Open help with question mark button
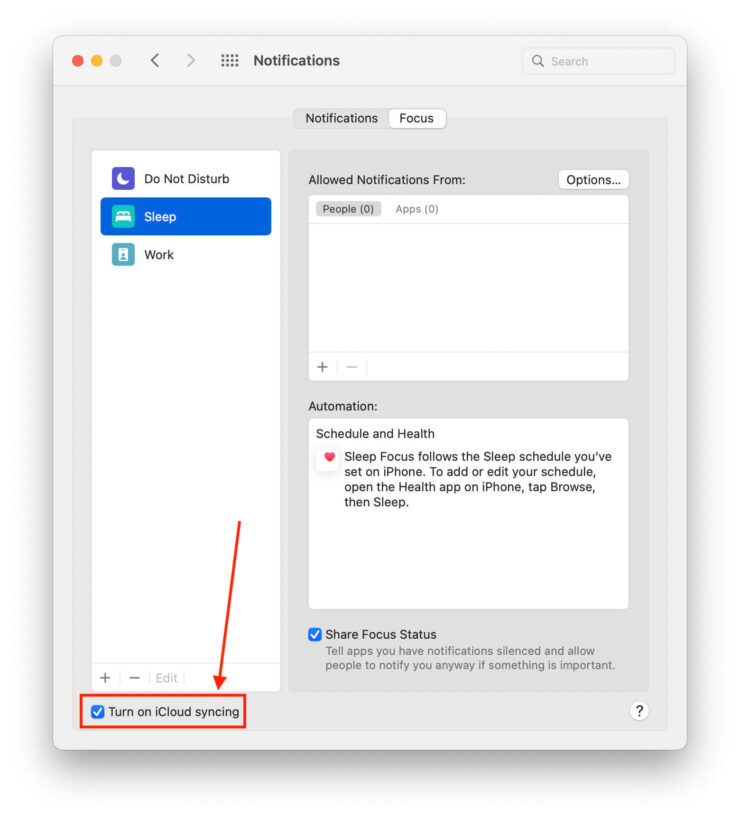Screen dimensions: 740x820 pyautogui.click(x=640, y=711)
